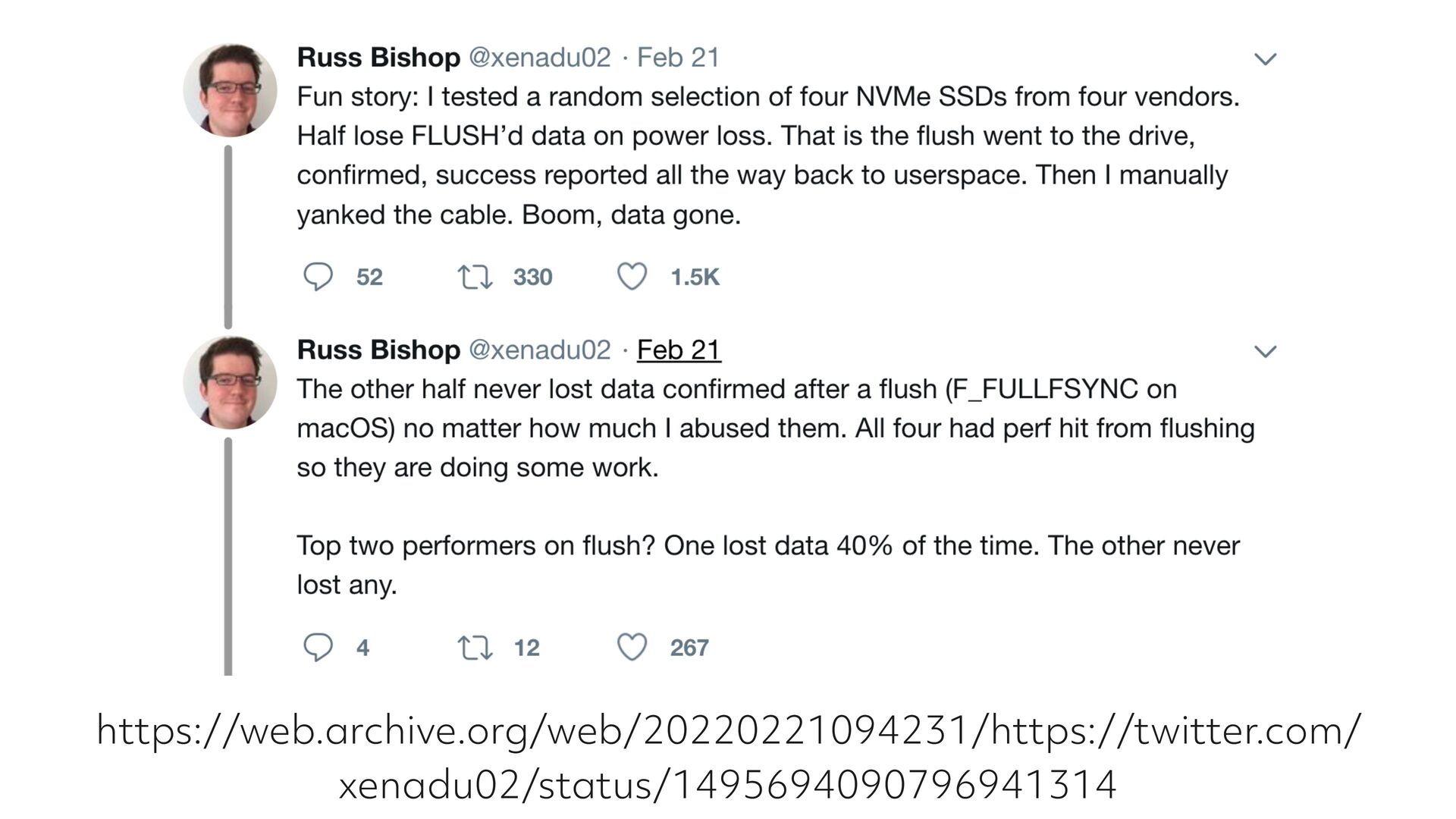Click Russ Bishop name on first tweet

(x=378, y=58)
